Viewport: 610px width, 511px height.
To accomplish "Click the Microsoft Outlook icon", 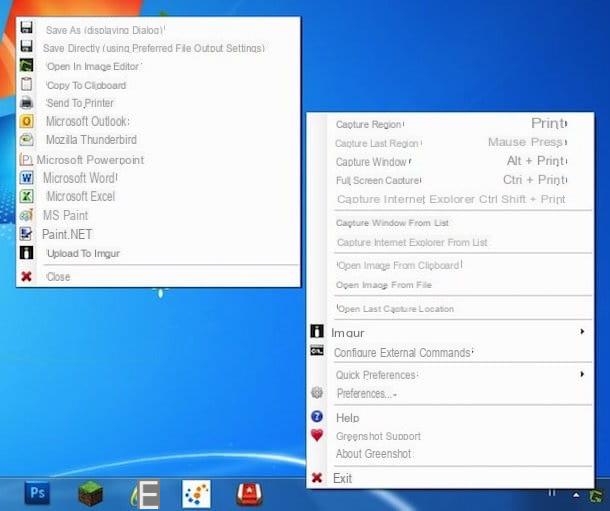I will point(26,121).
